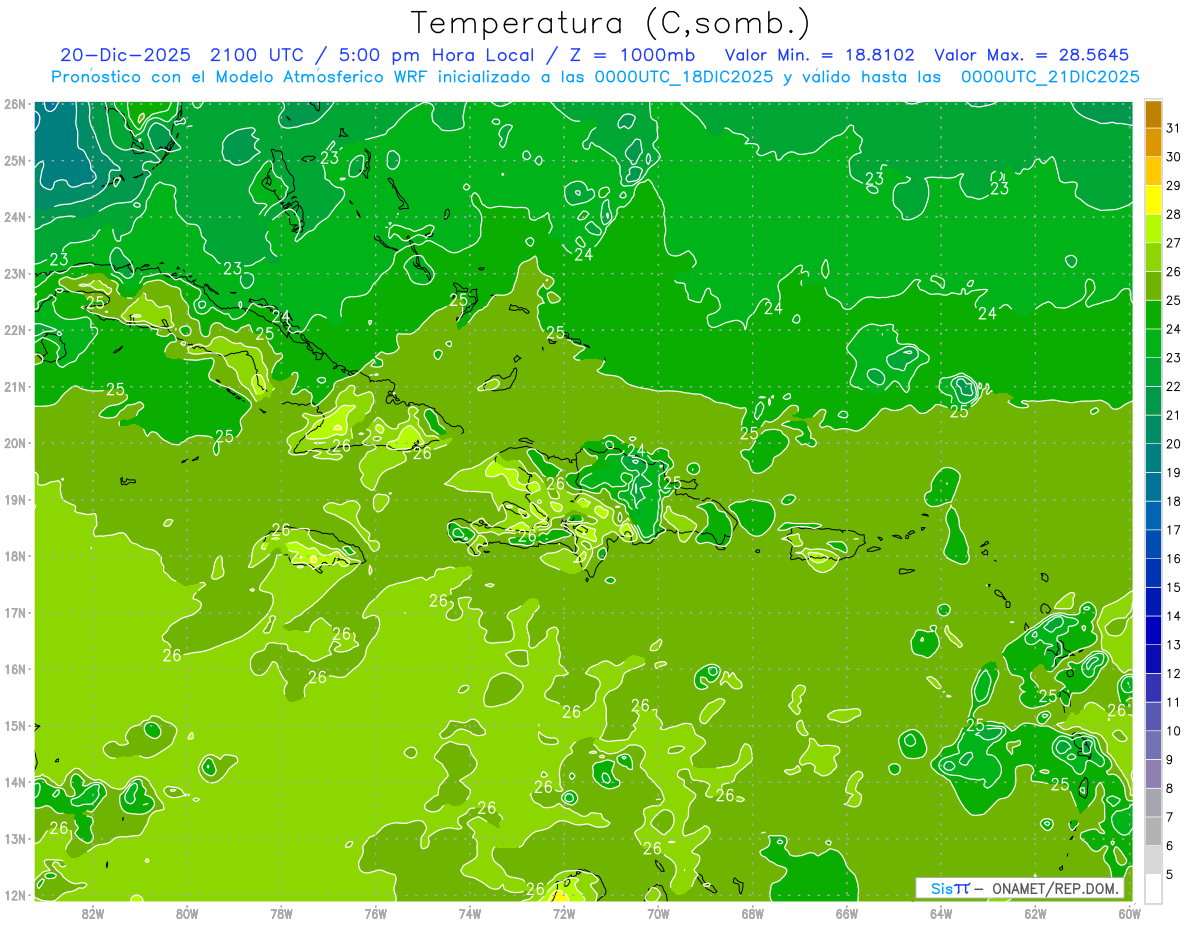Click the '18N' latitude axis label

(x=14, y=556)
